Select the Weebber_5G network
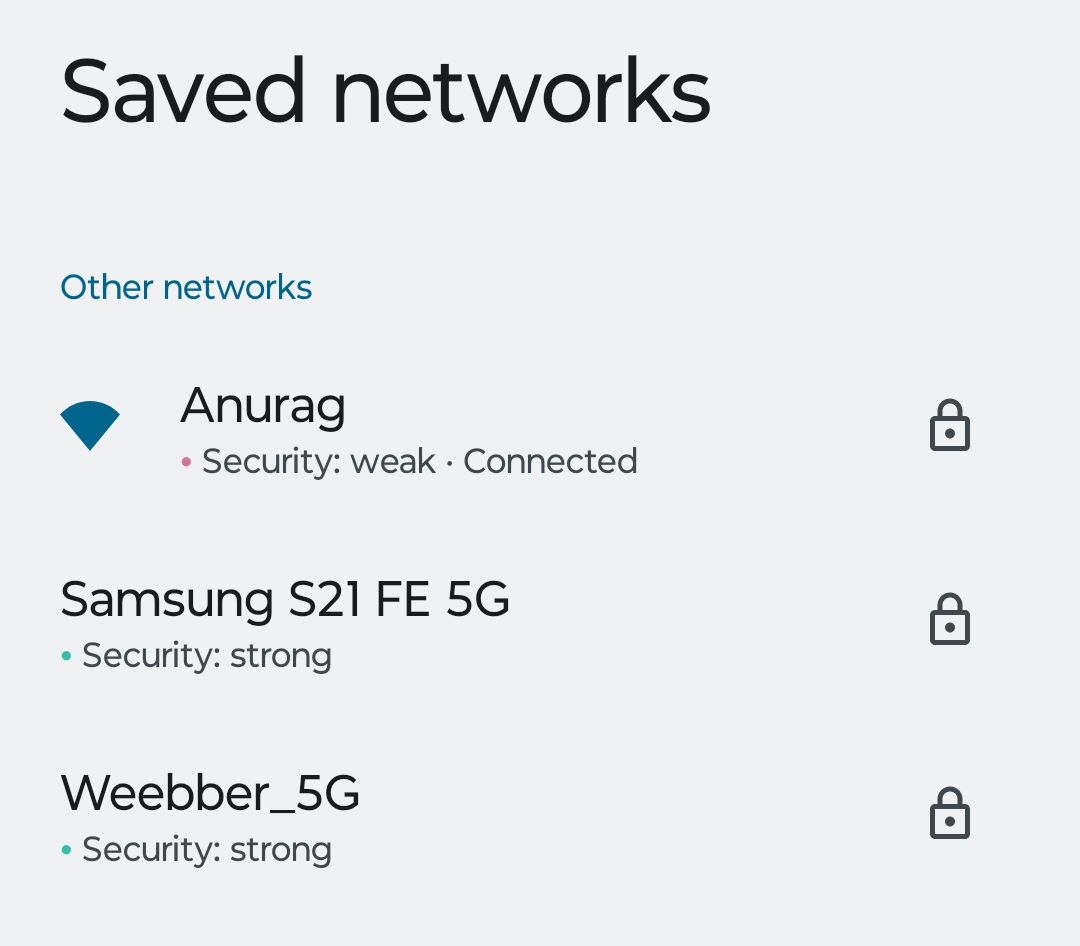Image resolution: width=1080 pixels, height=946 pixels. tap(210, 793)
